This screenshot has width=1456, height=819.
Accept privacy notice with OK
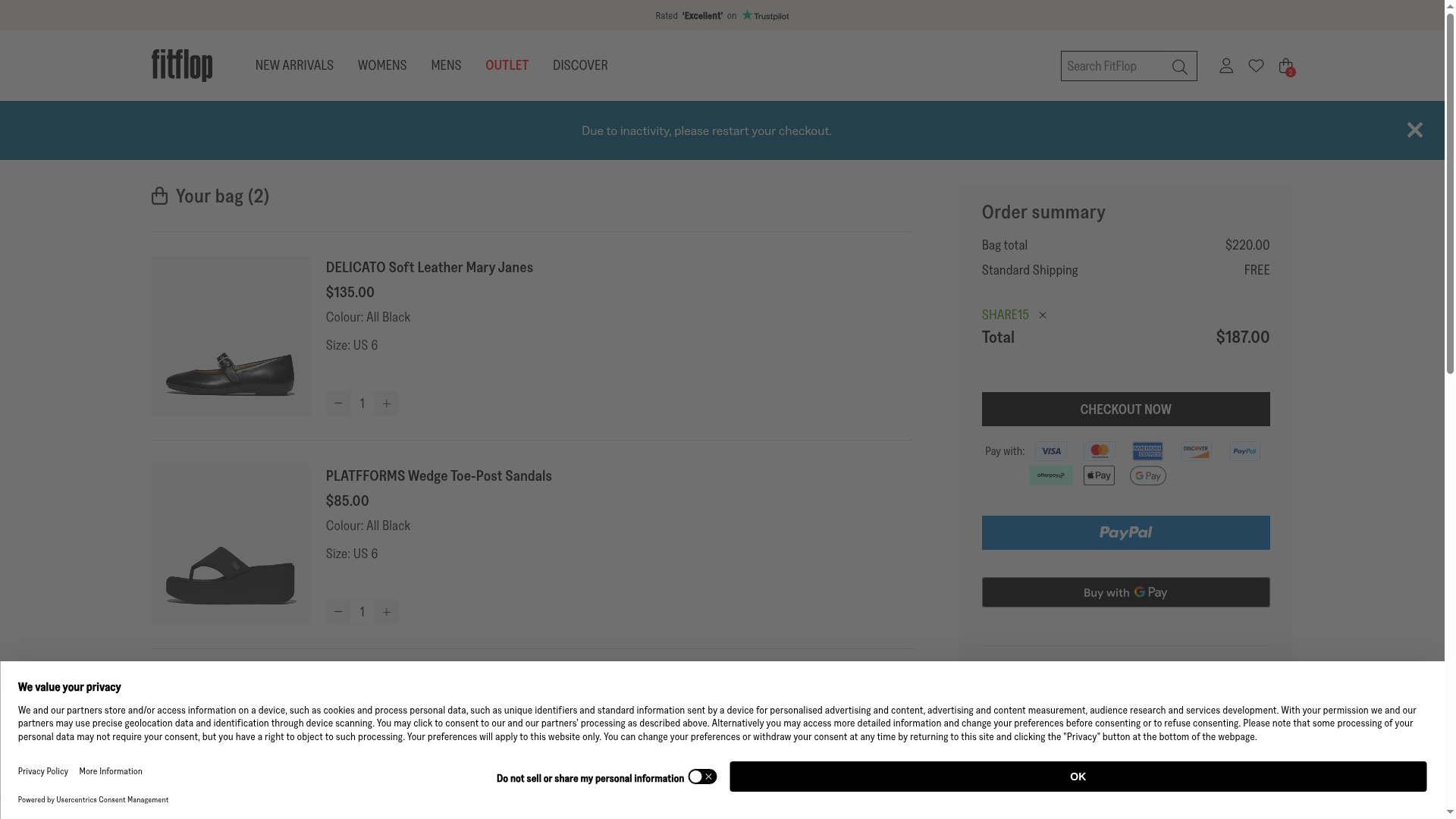[x=1078, y=777]
